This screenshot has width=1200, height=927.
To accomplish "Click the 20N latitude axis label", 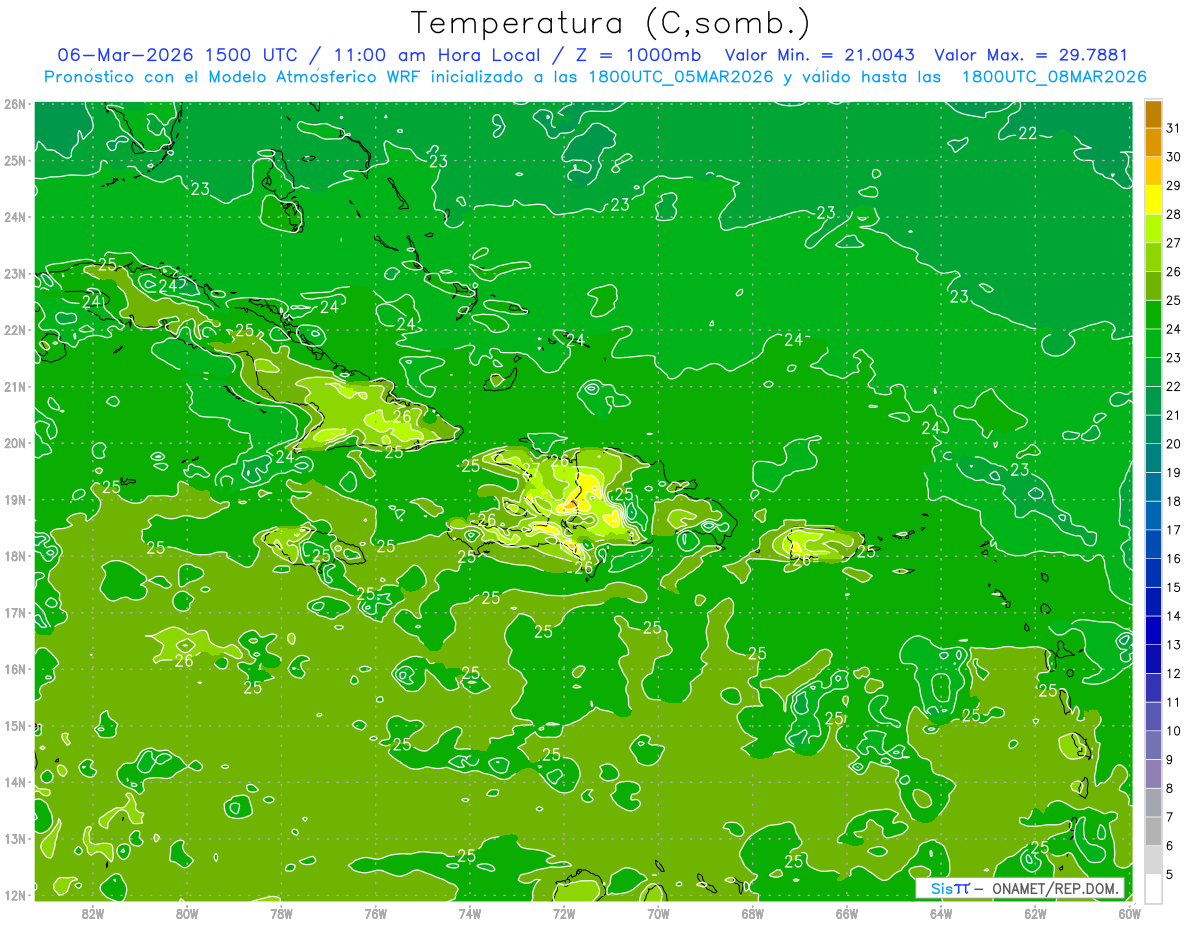I will pos(15,443).
